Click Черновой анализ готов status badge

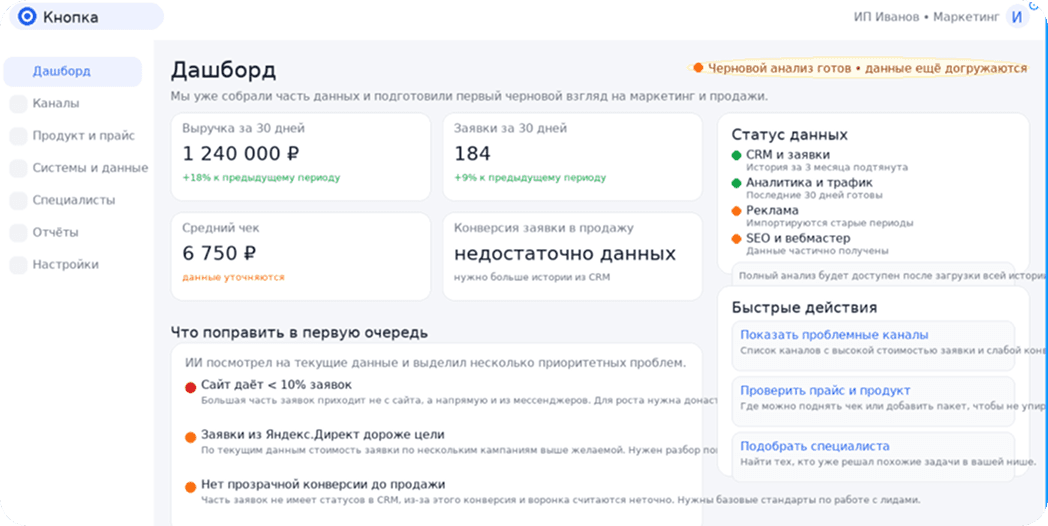860,68
